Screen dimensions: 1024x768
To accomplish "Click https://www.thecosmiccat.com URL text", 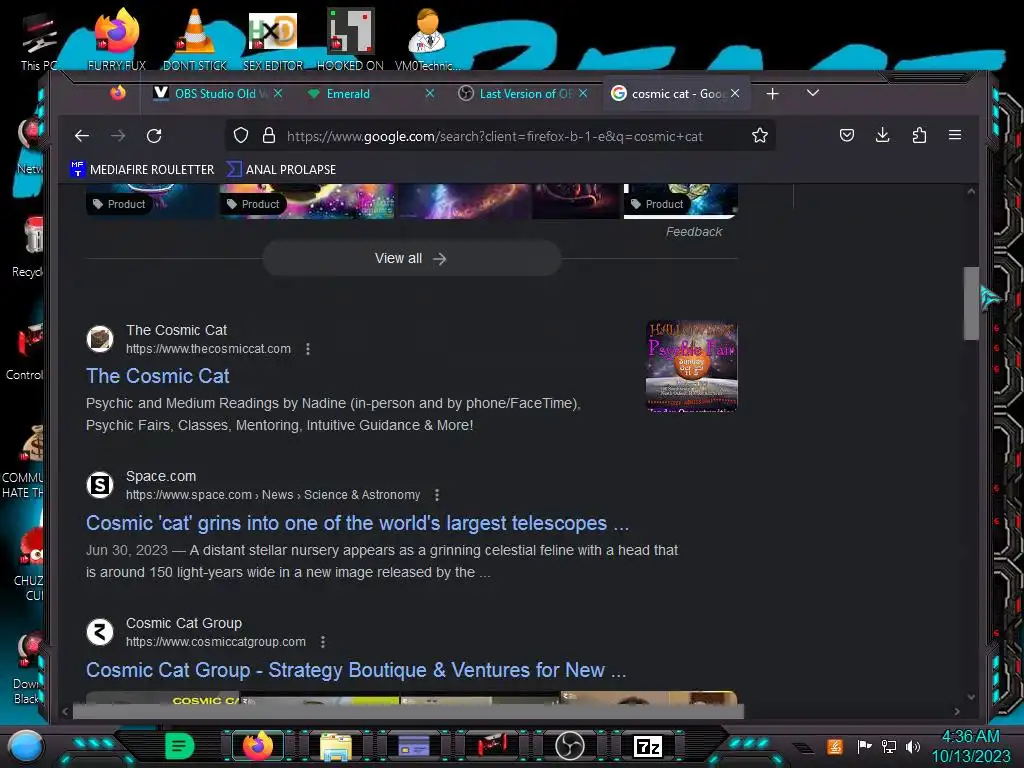I will point(208,349).
